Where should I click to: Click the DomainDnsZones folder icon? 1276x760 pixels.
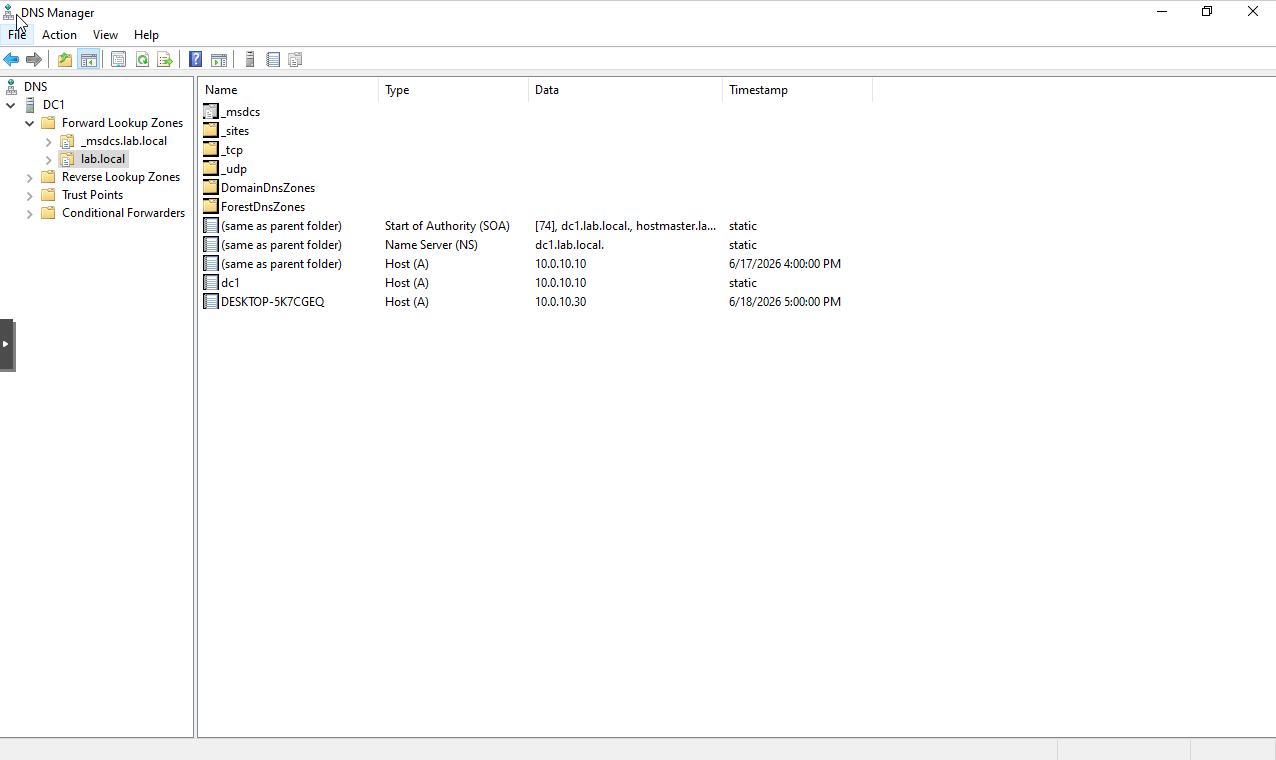(x=211, y=188)
